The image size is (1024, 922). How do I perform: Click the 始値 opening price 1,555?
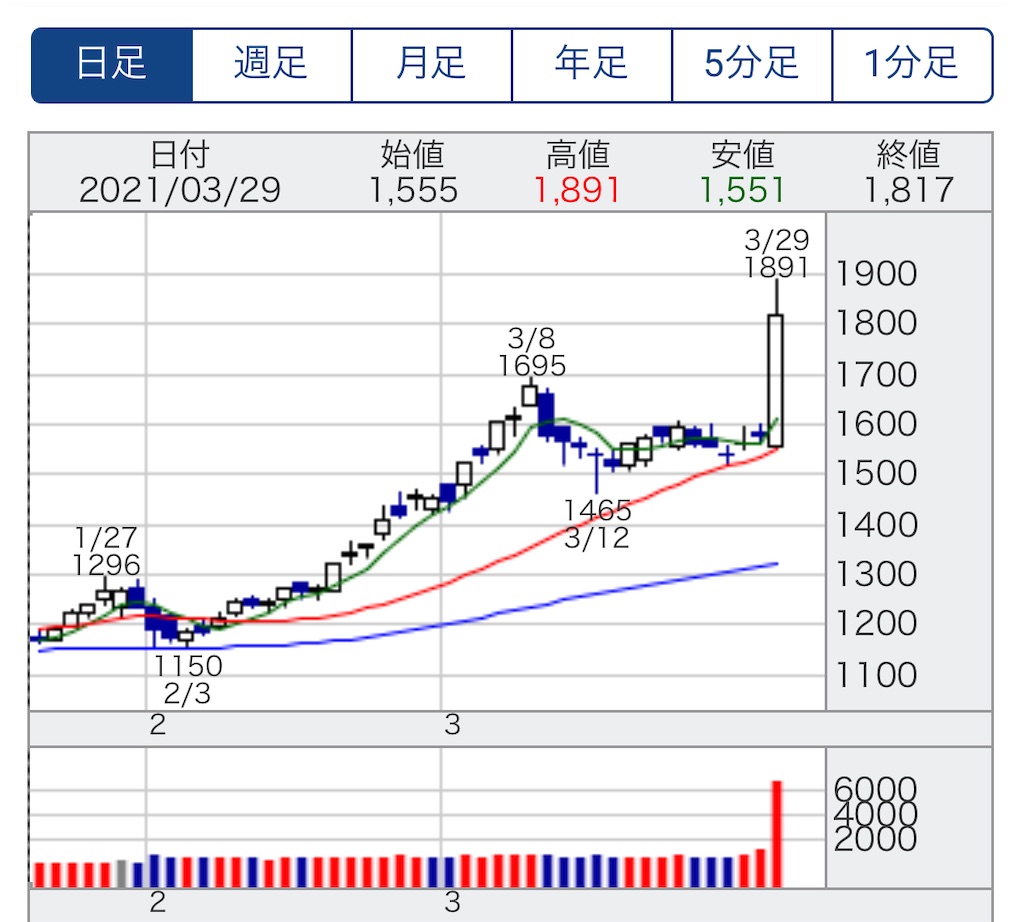[x=413, y=190]
